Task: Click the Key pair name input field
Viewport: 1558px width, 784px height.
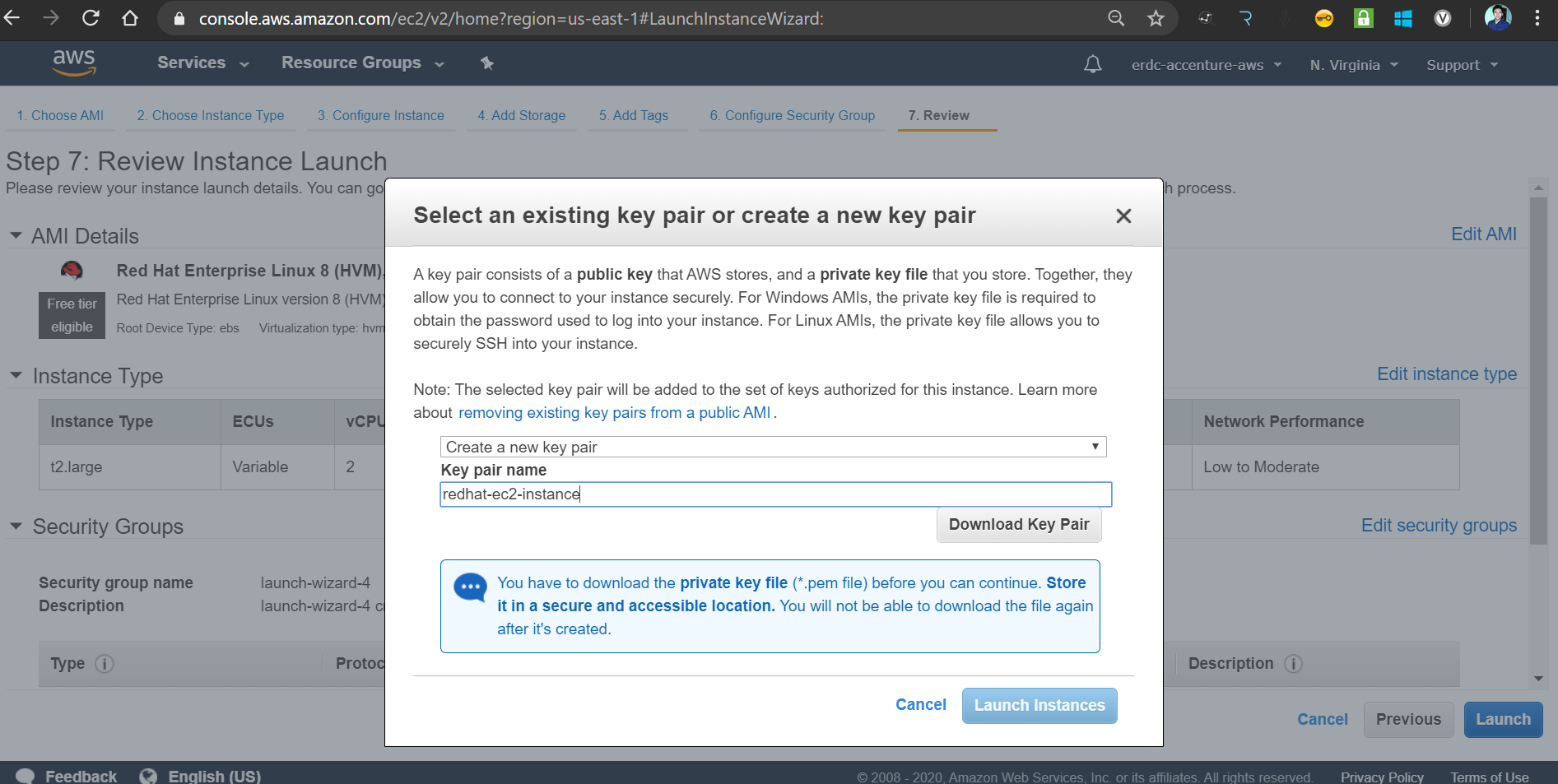Action: tap(775, 494)
